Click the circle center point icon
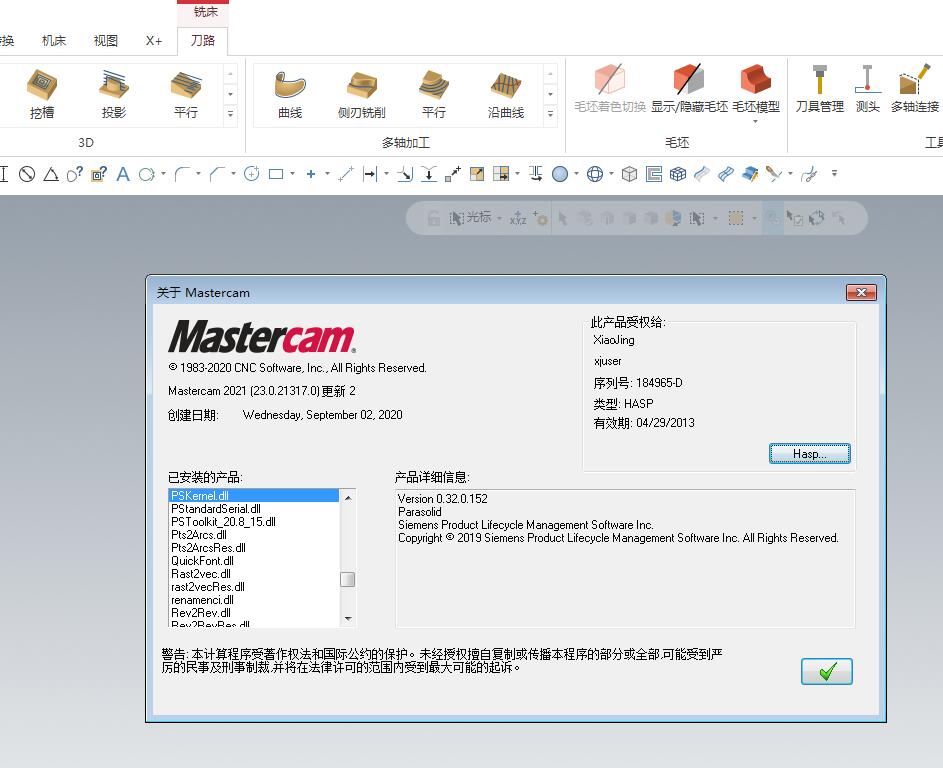Screen dimensions: 943x768 [x=251, y=174]
